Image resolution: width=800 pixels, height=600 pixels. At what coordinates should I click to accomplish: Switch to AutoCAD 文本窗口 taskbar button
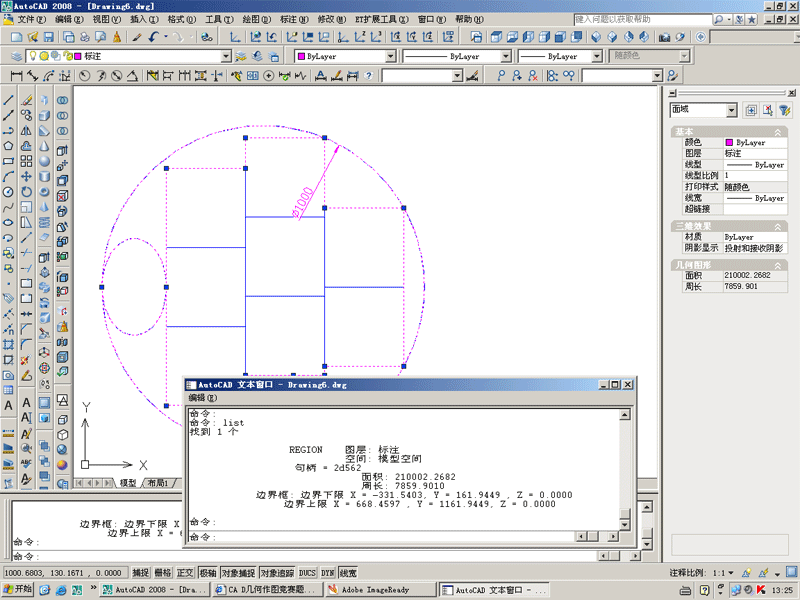(x=494, y=590)
